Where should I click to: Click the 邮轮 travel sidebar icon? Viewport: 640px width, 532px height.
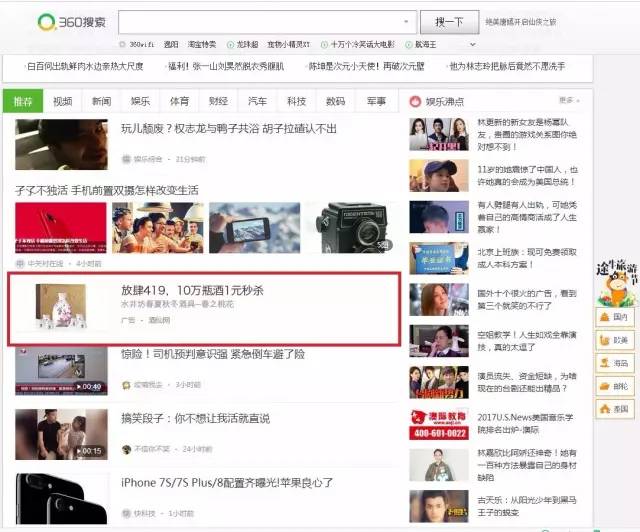(616, 386)
